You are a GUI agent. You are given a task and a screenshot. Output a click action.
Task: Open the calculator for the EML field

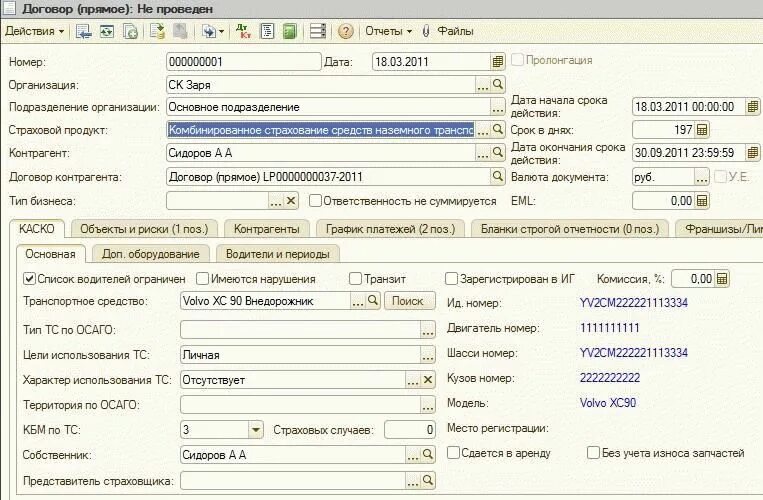click(x=702, y=200)
